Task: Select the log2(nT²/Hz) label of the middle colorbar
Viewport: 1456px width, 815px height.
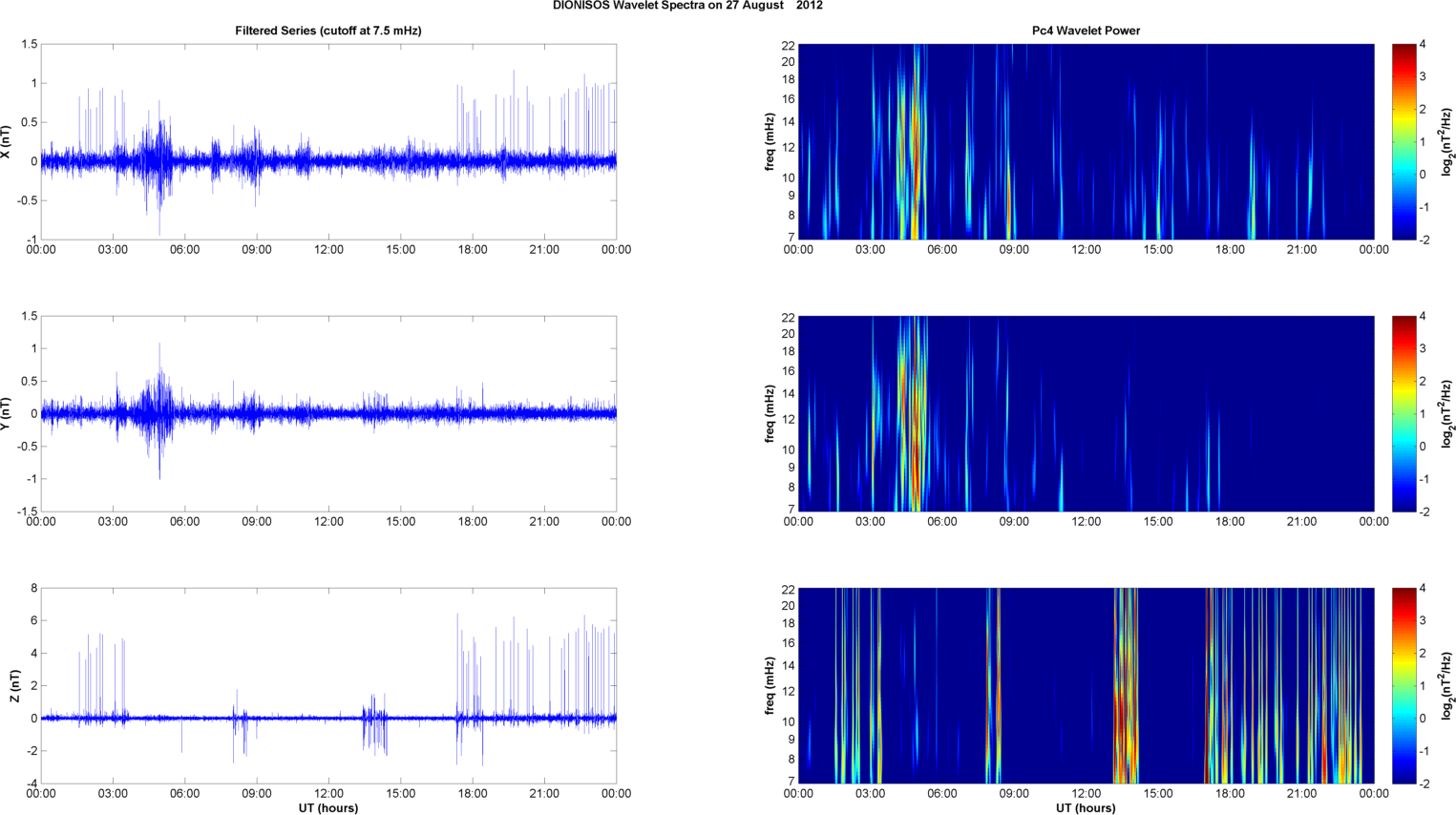Action: click(x=1448, y=413)
